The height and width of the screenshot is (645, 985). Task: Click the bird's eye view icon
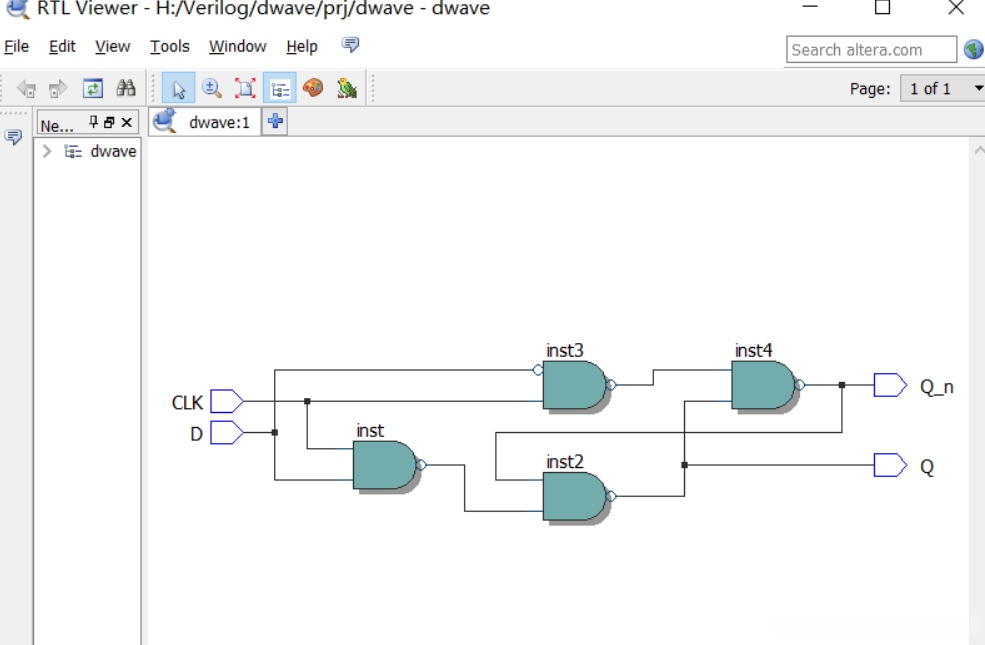347,88
